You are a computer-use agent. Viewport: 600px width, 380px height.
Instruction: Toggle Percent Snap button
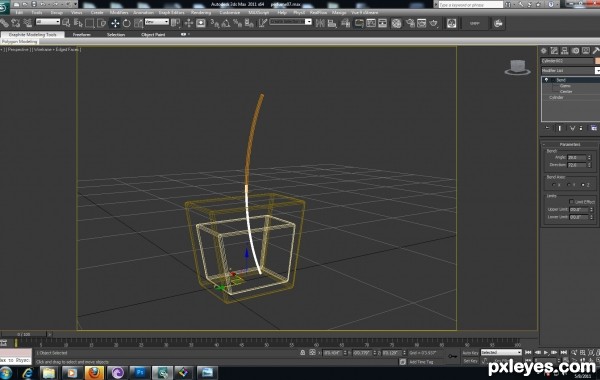(237, 24)
